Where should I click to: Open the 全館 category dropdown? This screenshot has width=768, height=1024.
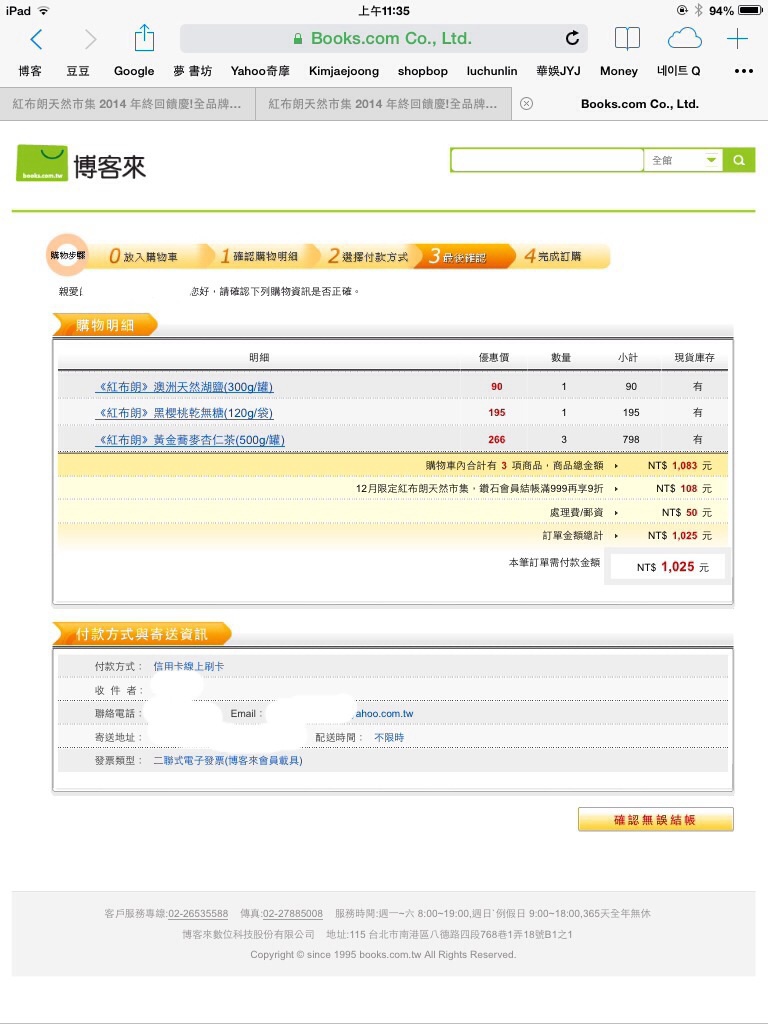(x=684, y=160)
